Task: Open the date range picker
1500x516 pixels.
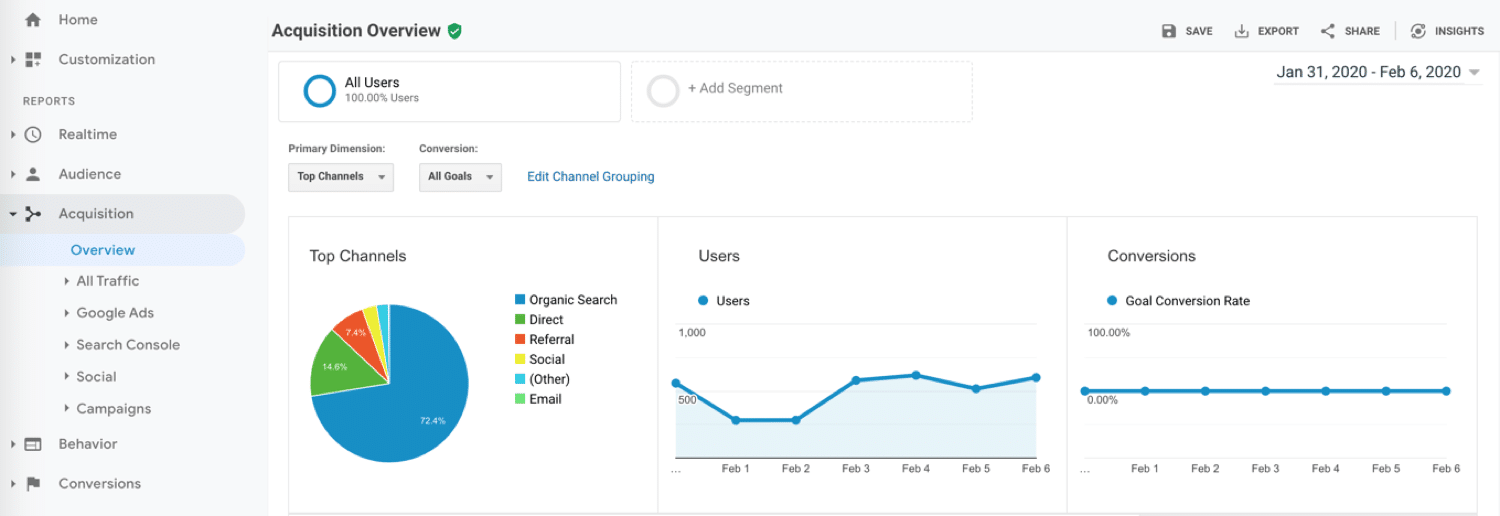Action: (1377, 72)
